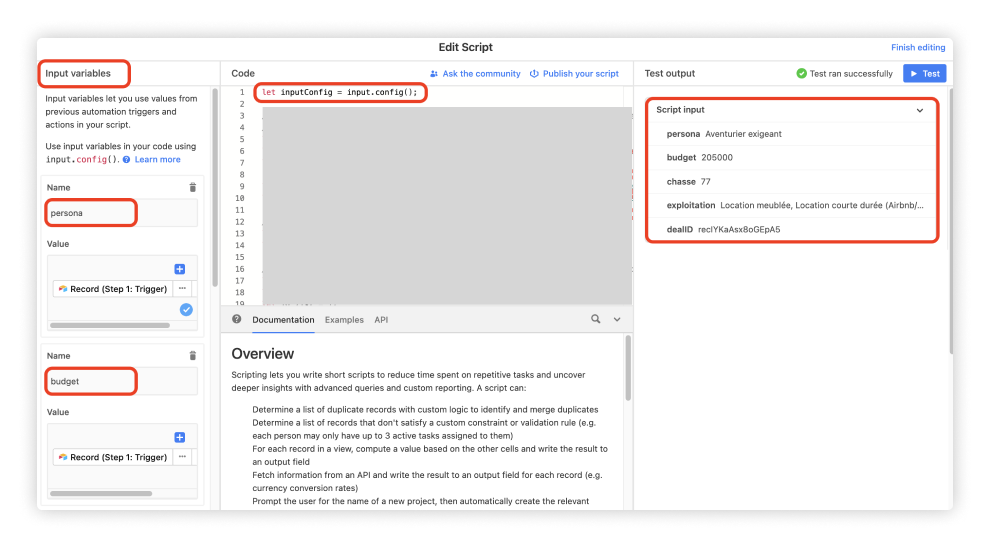Edit the persona name field
The height and width of the screenshot is (547, 990).
[x=121, y=213]
